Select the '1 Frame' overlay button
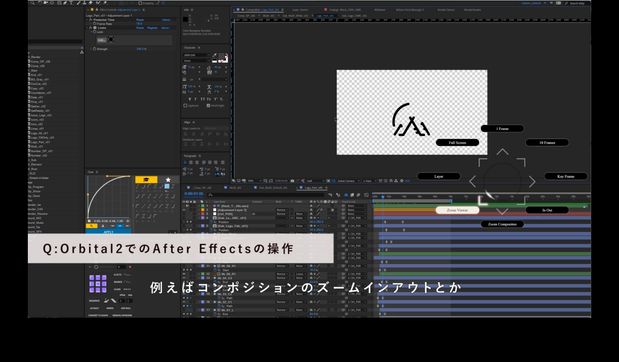 (x=502, y=129)
